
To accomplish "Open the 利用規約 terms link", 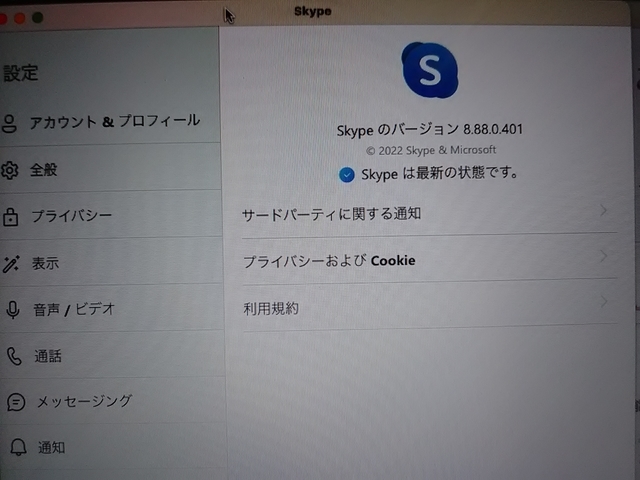I will point(430,305).
